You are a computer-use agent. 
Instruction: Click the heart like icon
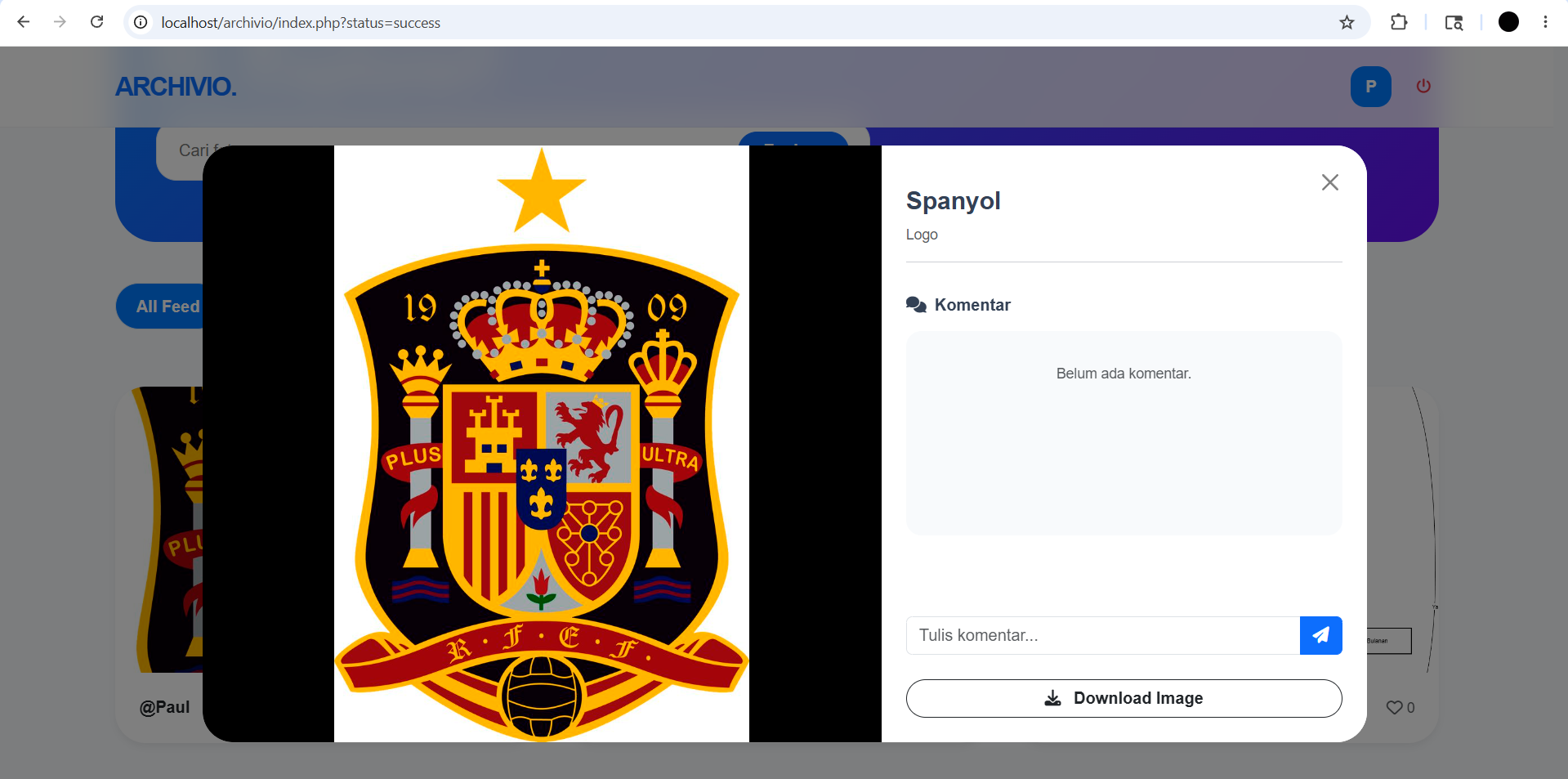click(x=1394, y=708)
